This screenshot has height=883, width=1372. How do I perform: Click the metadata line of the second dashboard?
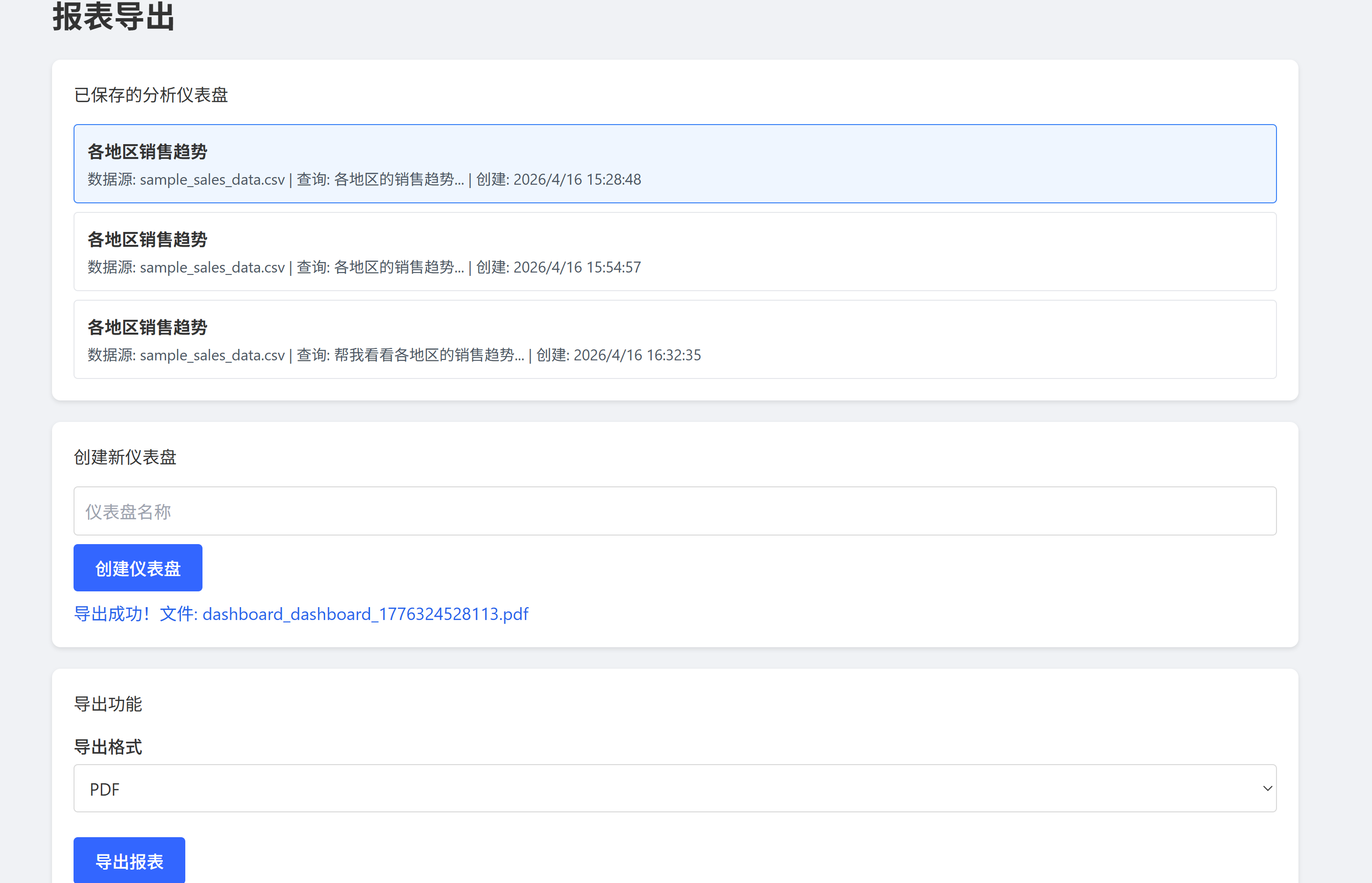(364, 267)
